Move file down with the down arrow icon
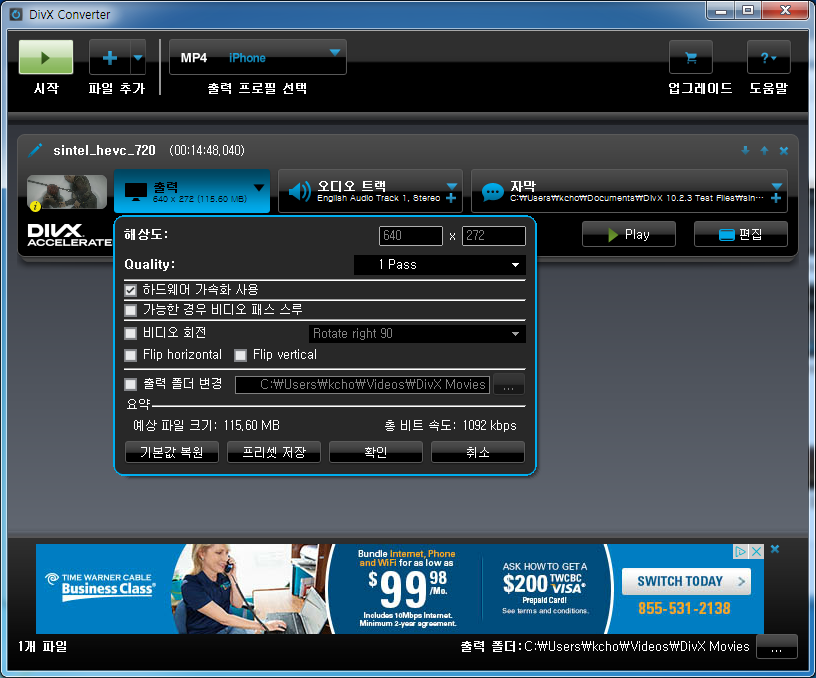816x678 pixels. click(745, 150)
